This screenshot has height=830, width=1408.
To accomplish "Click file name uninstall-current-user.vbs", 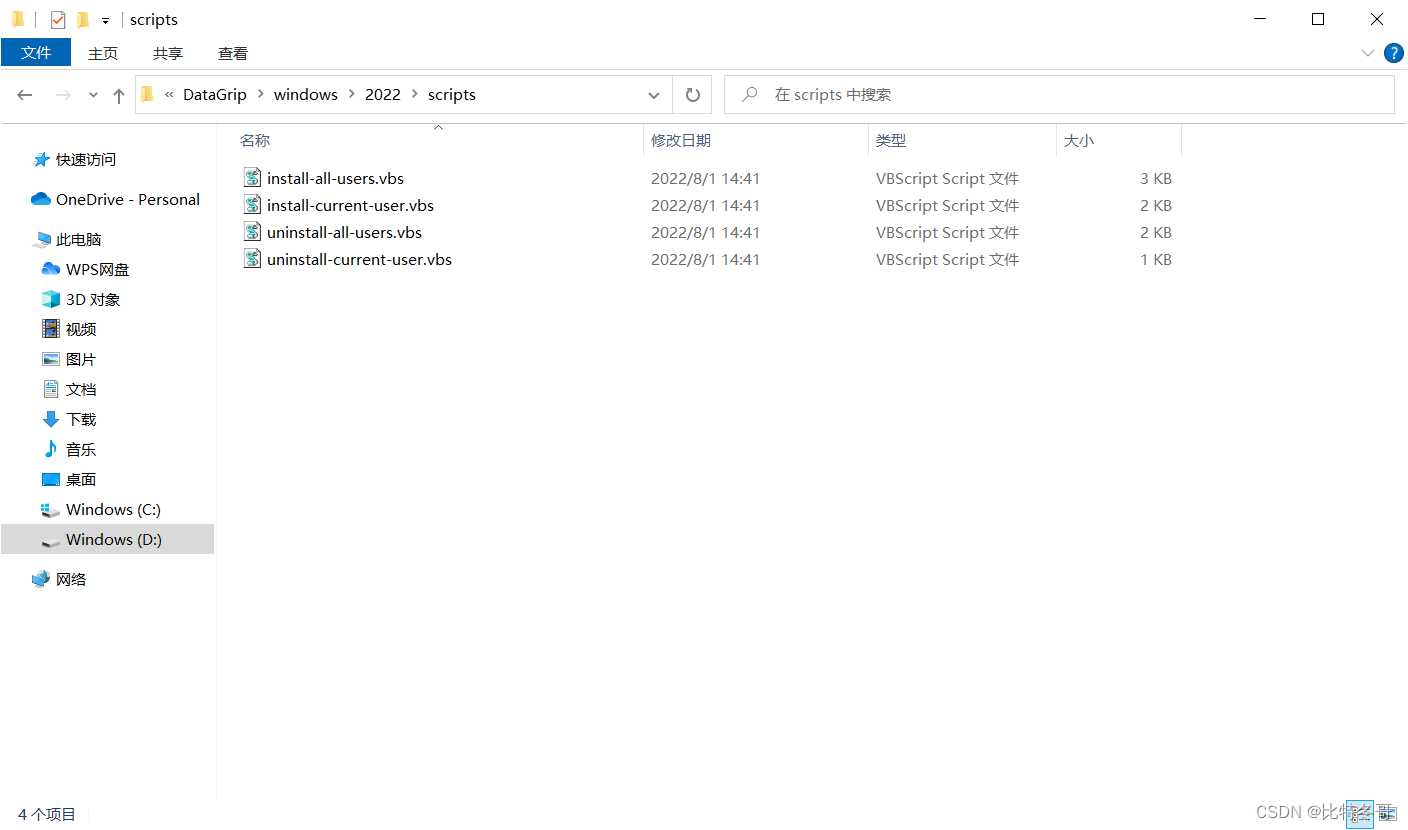I will point(359,260).
